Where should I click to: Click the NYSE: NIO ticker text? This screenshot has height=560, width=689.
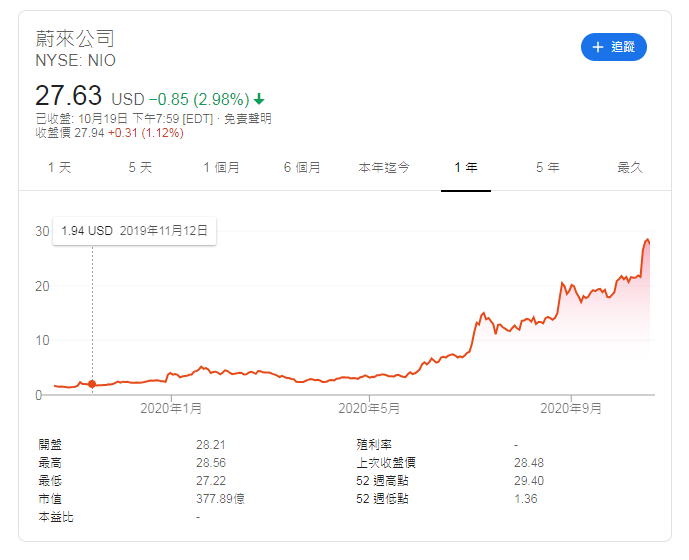pyautogui.click(x=76, y=60)
